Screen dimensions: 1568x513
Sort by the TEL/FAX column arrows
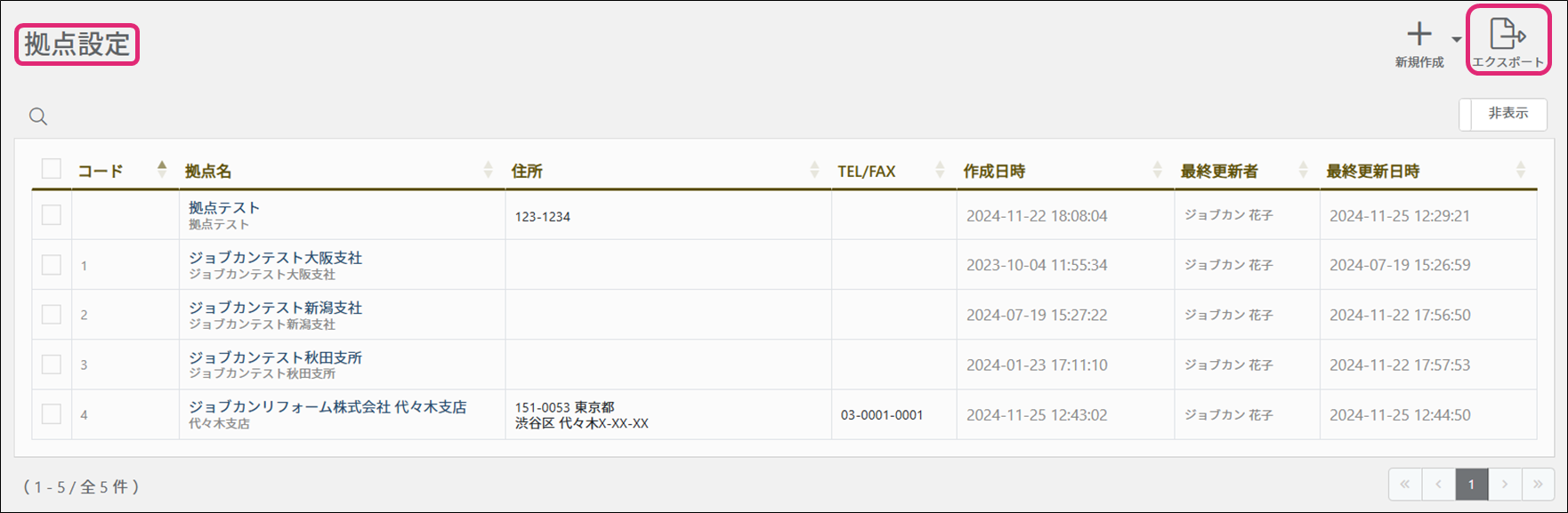pyautogui.click(x=940, y=170)
